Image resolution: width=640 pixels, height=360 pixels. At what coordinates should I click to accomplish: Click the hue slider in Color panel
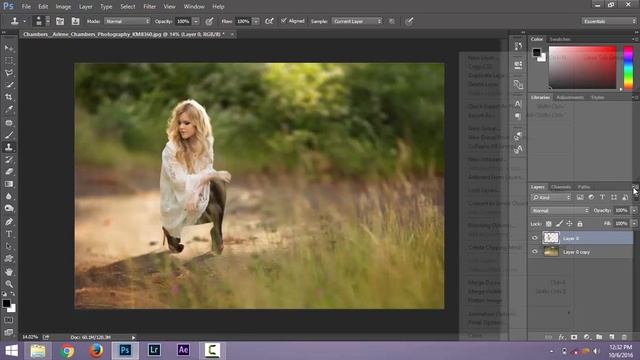click(x=629, y=68)
